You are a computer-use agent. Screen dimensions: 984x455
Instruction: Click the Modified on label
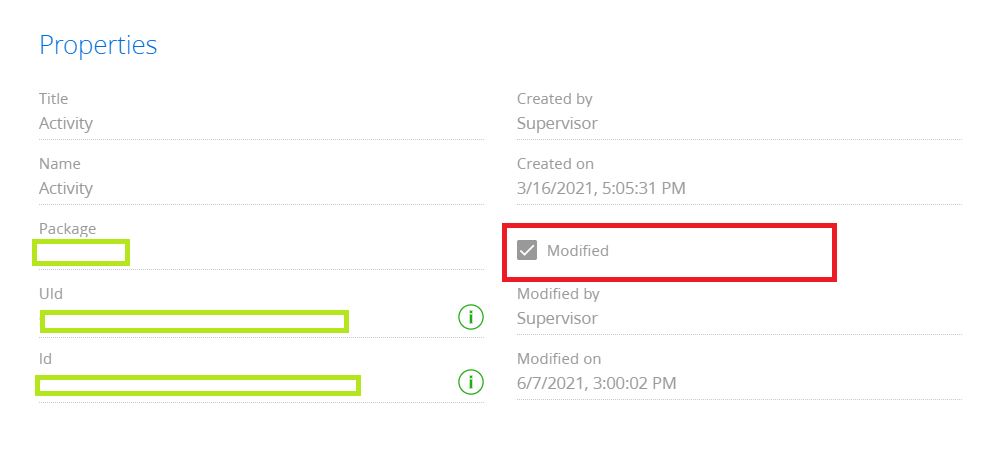(x=559, y=359)
